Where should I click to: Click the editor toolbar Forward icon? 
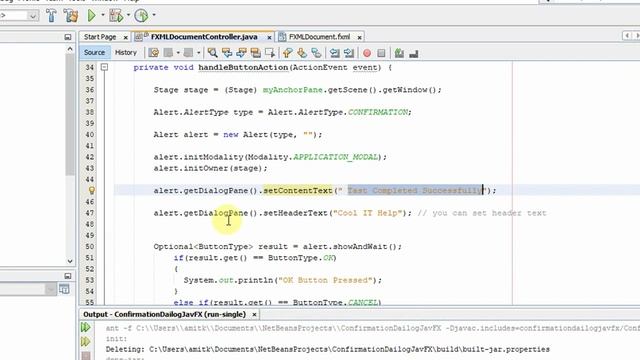[x=188, y=53]
